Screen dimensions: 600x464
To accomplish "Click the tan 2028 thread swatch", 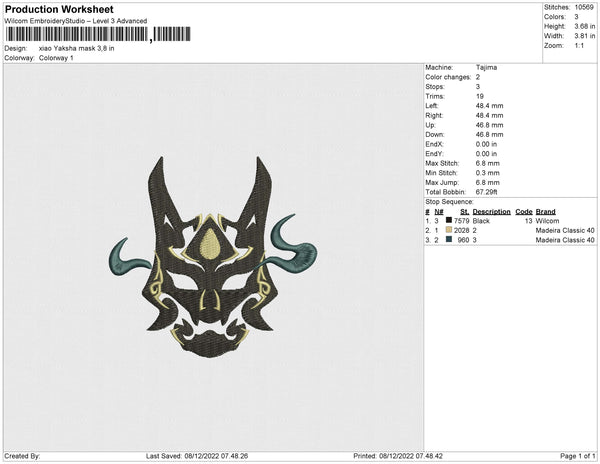I will tap(449, 230).
